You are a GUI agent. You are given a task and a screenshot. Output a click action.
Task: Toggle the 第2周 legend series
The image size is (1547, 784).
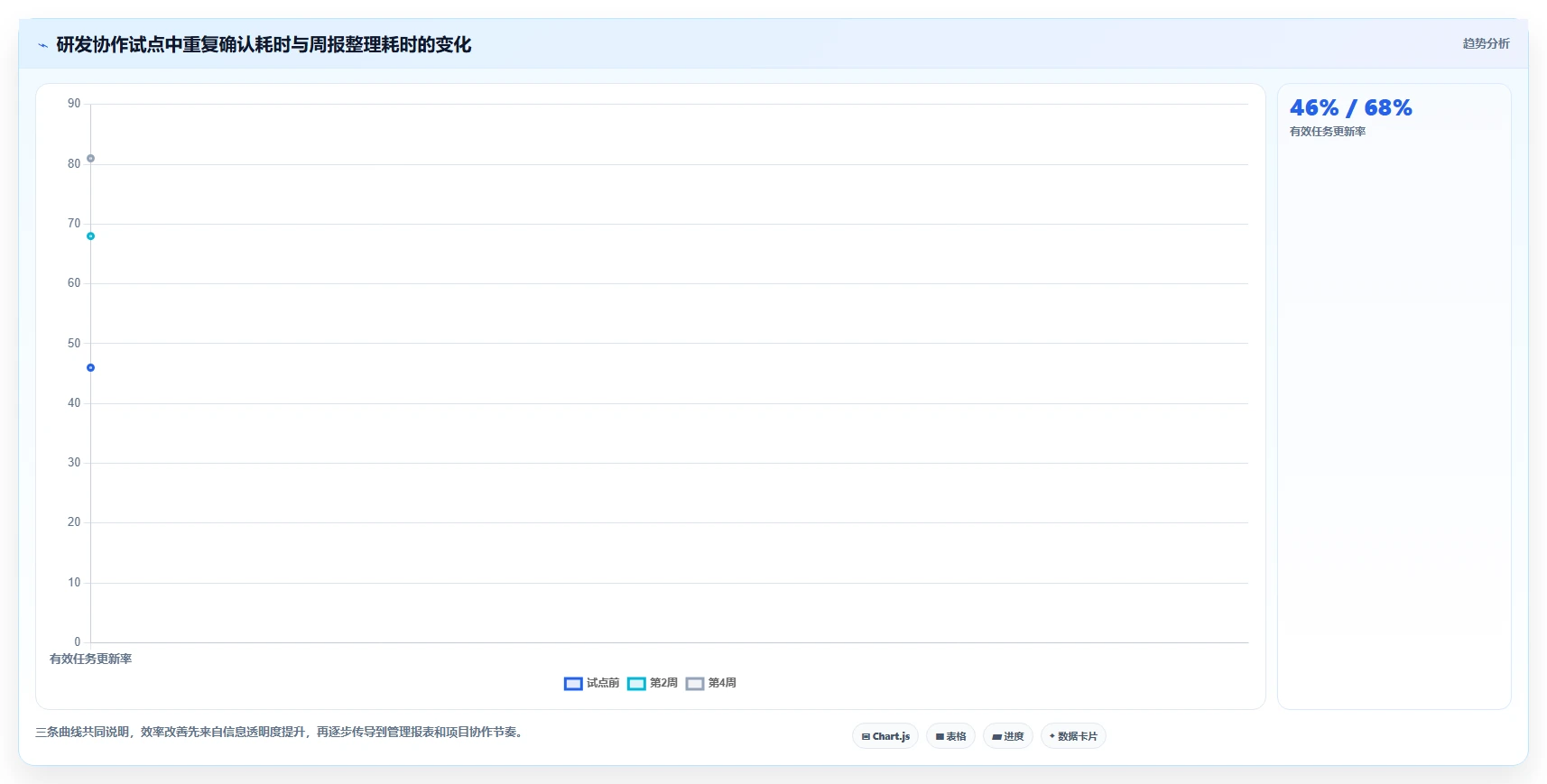(653, 683)
